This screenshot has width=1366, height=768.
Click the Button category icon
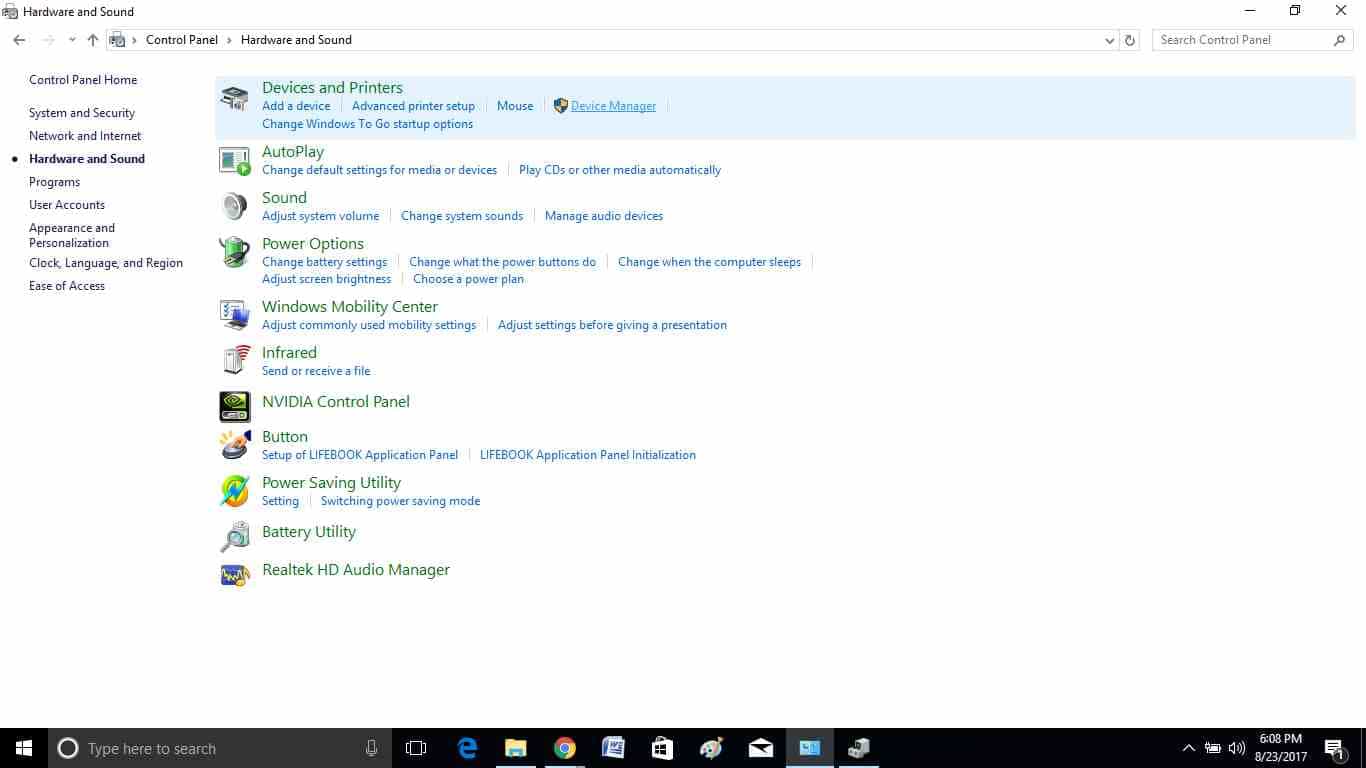coord(234,444)
